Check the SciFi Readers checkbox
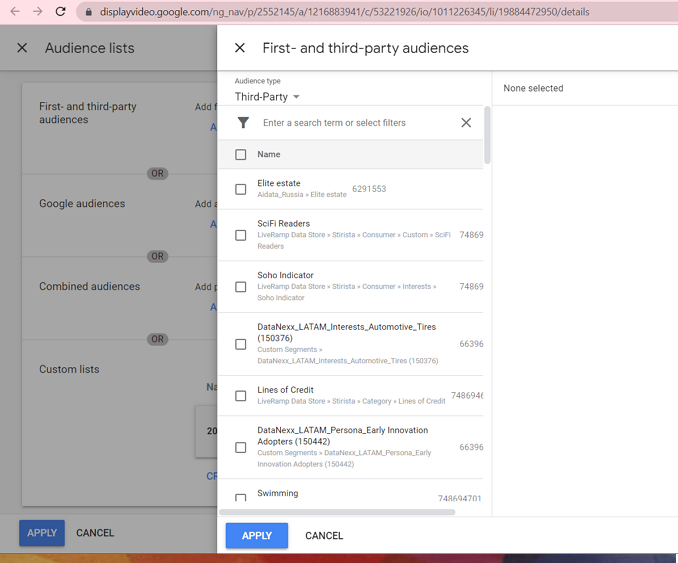Screen dimensions: 678x563 [x=240, y=235]
